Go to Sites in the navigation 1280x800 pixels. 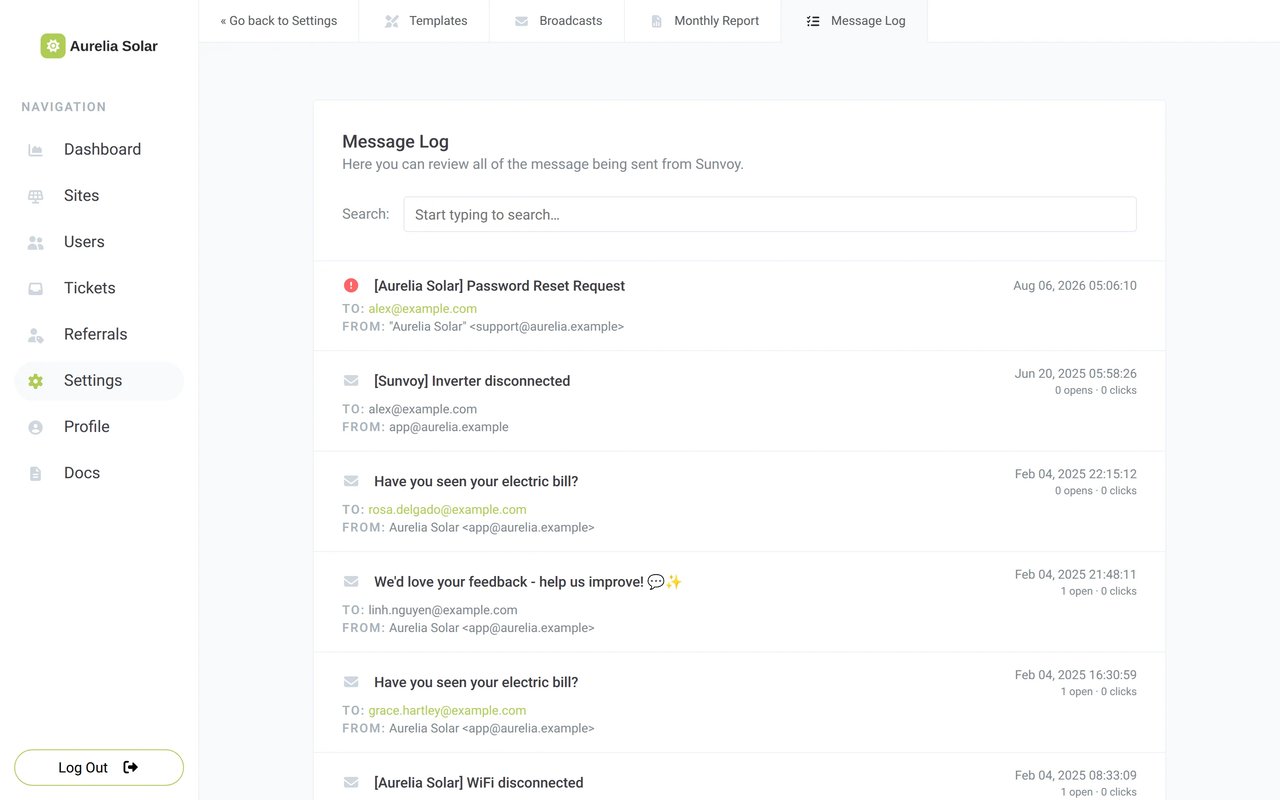coord(99,196)
